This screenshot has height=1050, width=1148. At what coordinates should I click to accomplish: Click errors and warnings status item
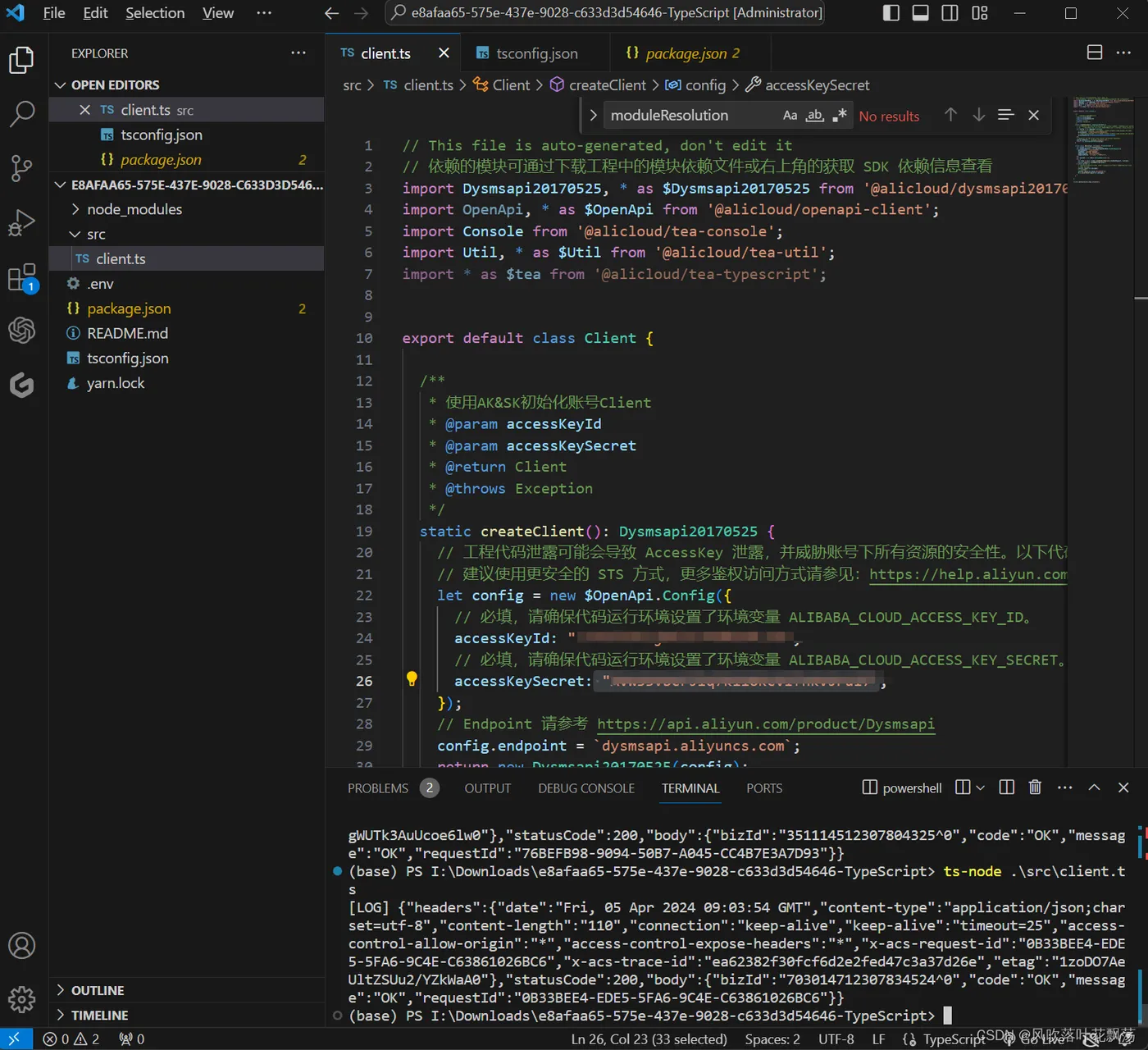click(71, 1039)
